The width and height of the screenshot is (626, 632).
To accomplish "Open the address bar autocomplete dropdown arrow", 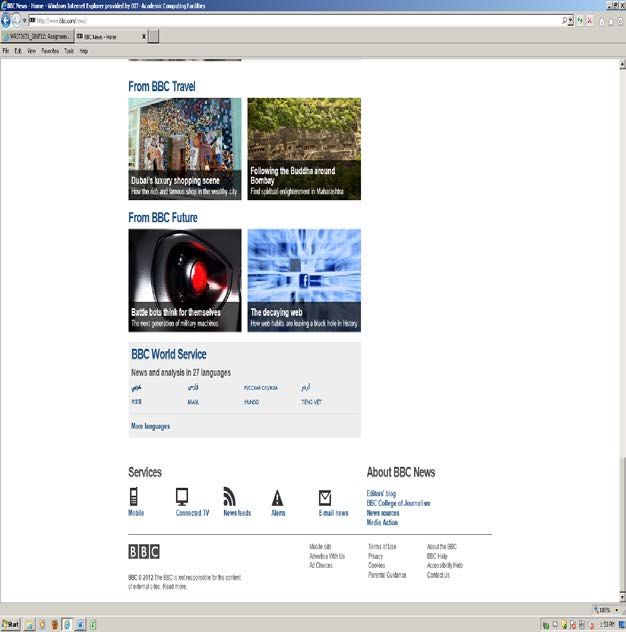I will point(571,21).
